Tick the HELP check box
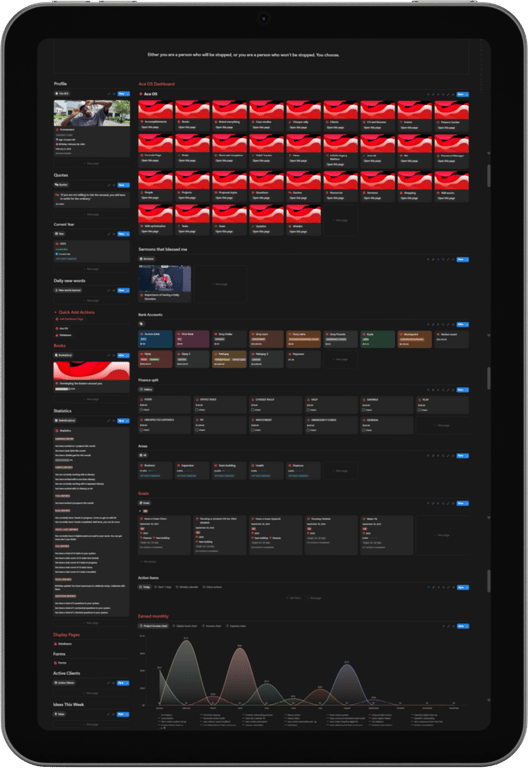This screenshot has height=768, width=528. 308,409
